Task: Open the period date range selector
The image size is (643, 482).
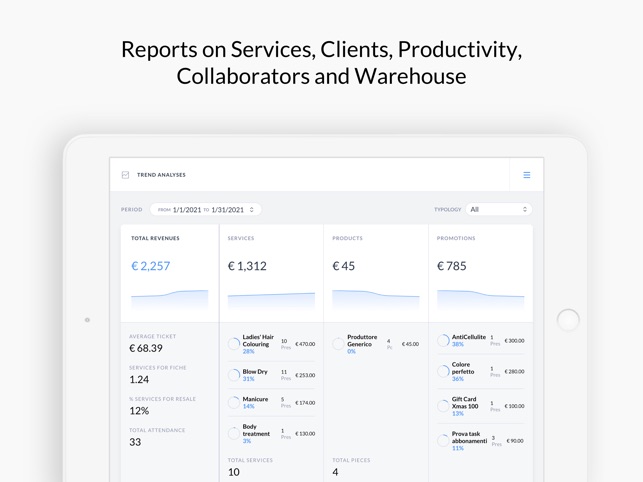Action: pyautogui.click(x=205, y=210)
